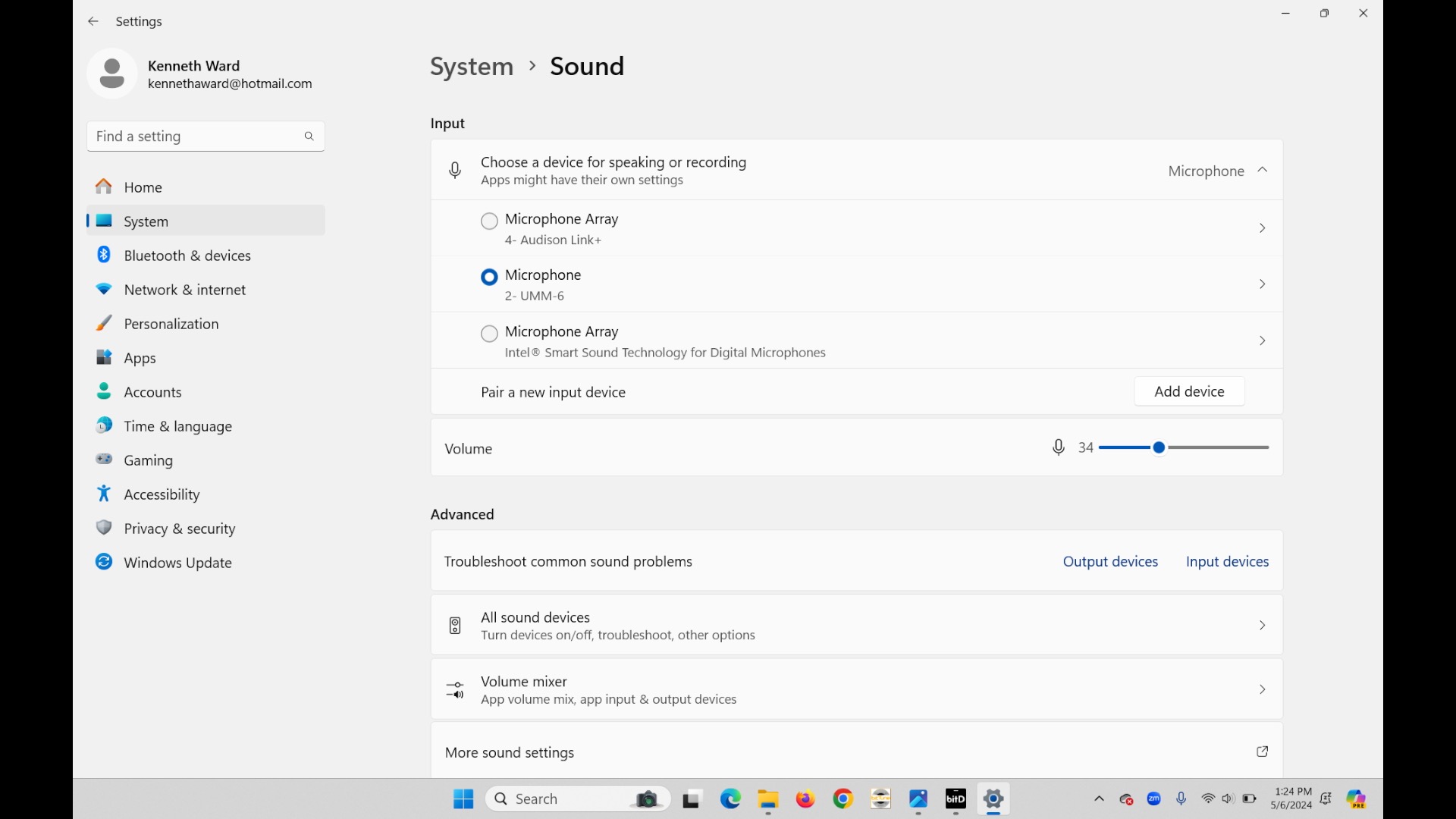The height and width of the screenshot is (819, 1456).
Task: Click inside Find a setting search box
Action: pos(206,136)
